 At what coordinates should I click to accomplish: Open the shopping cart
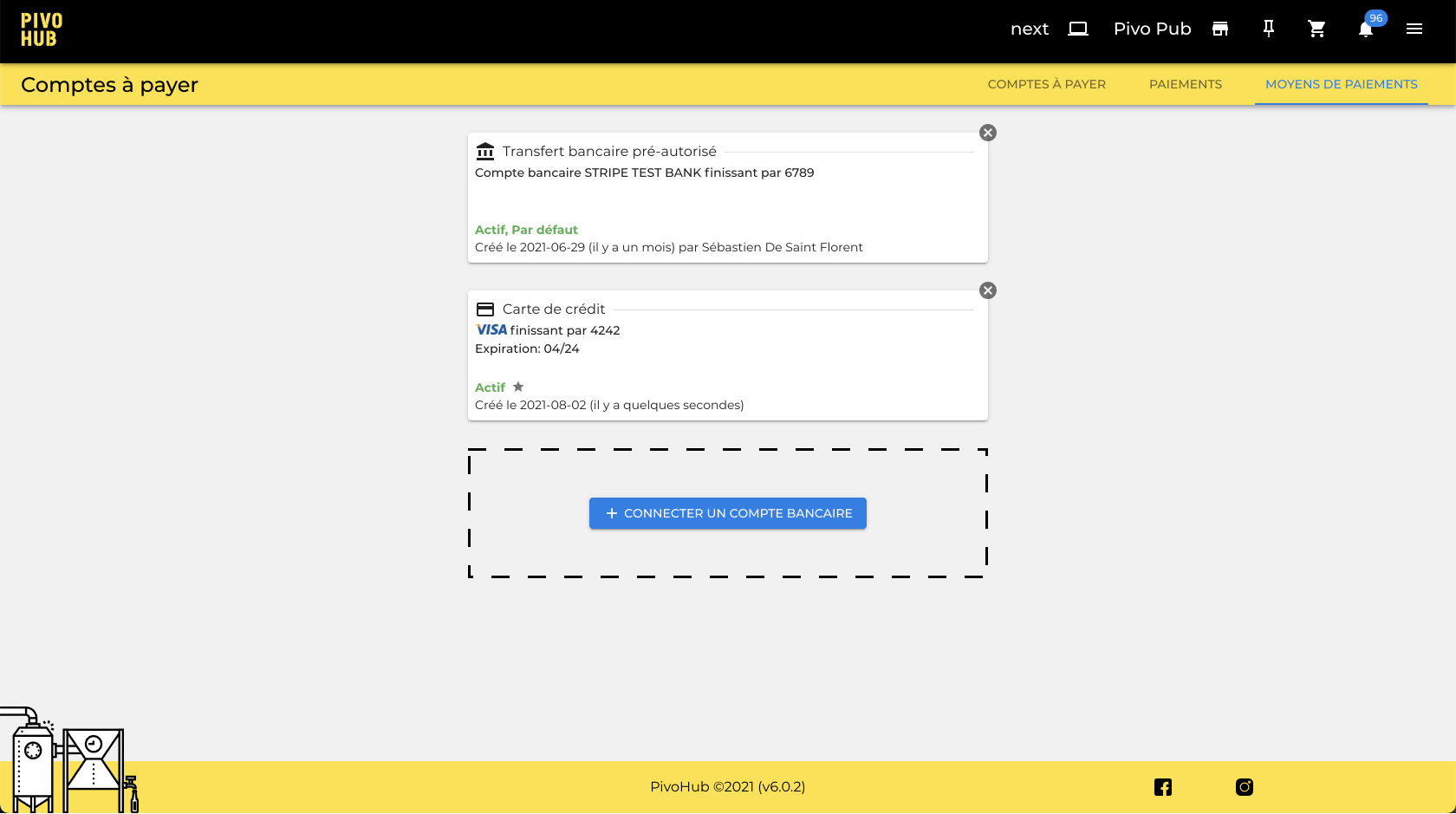[1316, 29]
